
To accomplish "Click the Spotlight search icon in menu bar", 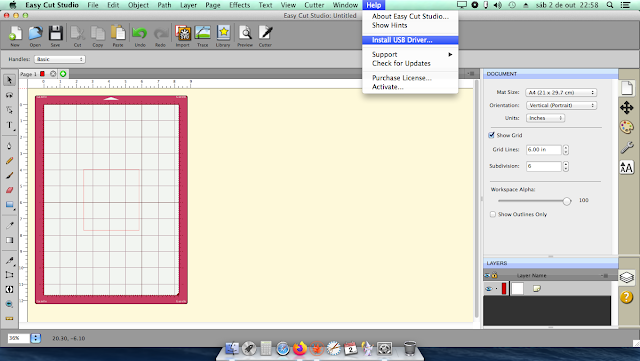I will pyautogui.click(x=610, y=5).
